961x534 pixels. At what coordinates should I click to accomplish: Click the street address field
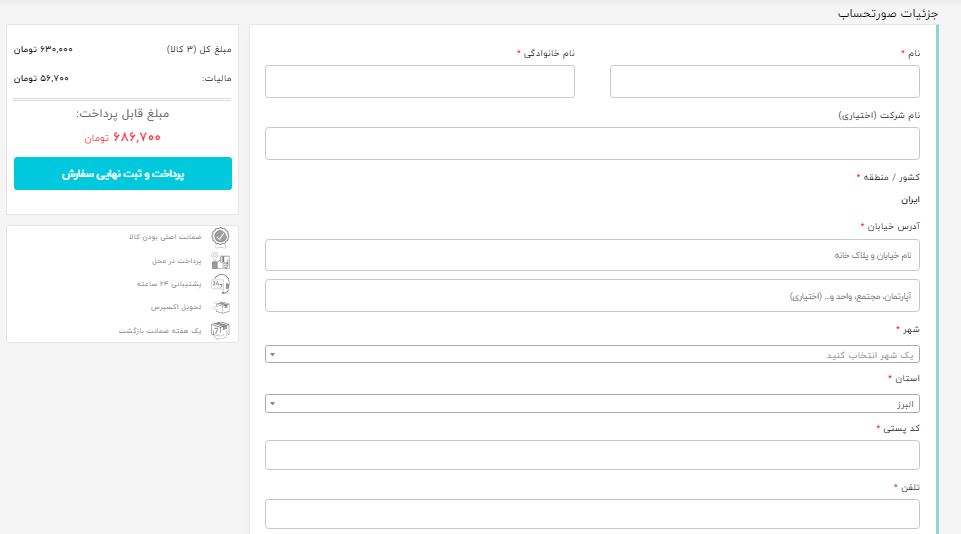click(x=592, y=255)
